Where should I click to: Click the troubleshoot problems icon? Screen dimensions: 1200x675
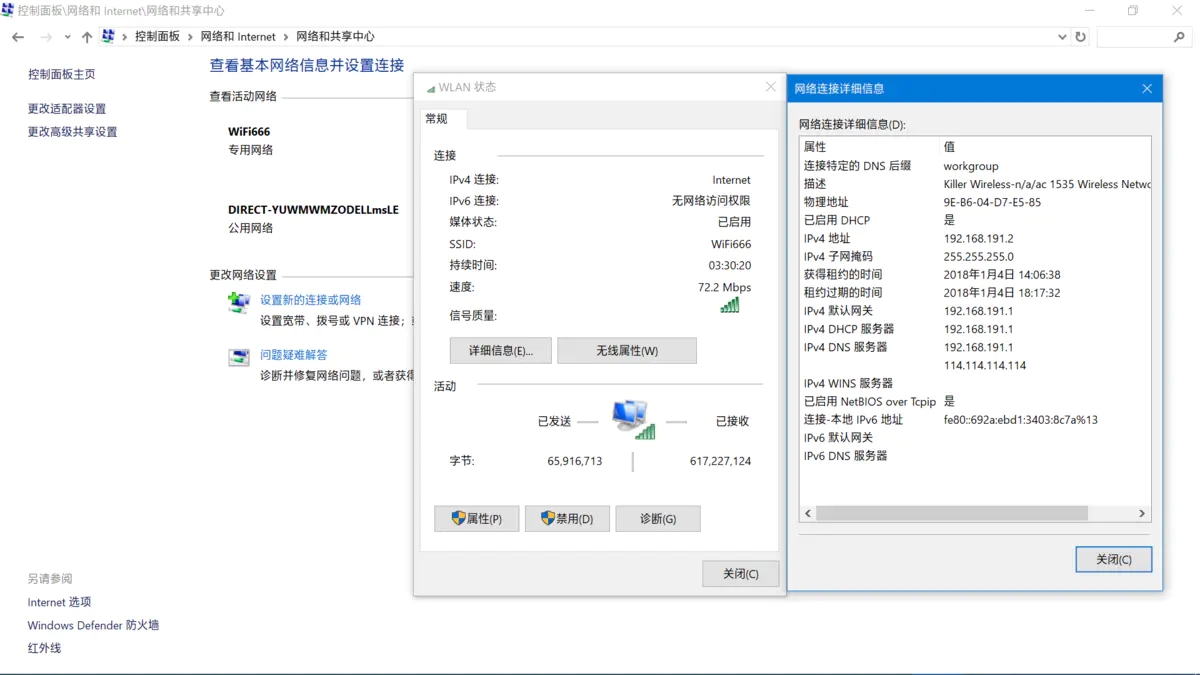pos(239,357)
